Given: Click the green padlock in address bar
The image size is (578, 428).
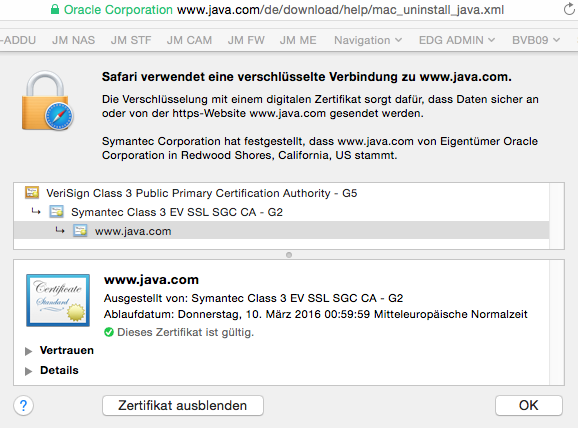Looking at the screenshot, I should (55, 9).
